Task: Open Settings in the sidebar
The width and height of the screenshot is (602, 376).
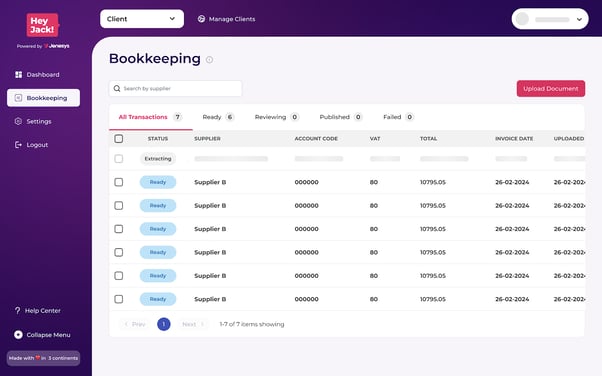Action: (43, 121)
